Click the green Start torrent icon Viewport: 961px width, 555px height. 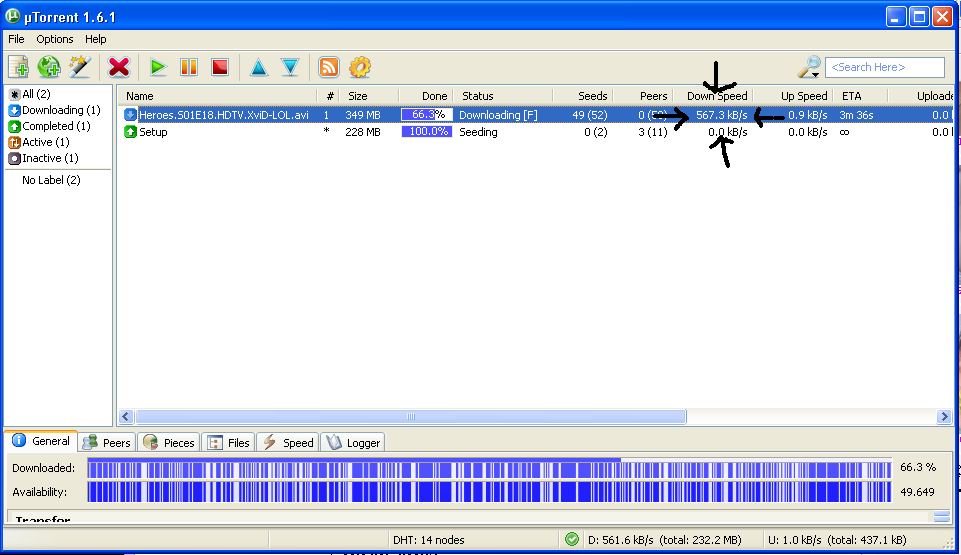[158, 67]
